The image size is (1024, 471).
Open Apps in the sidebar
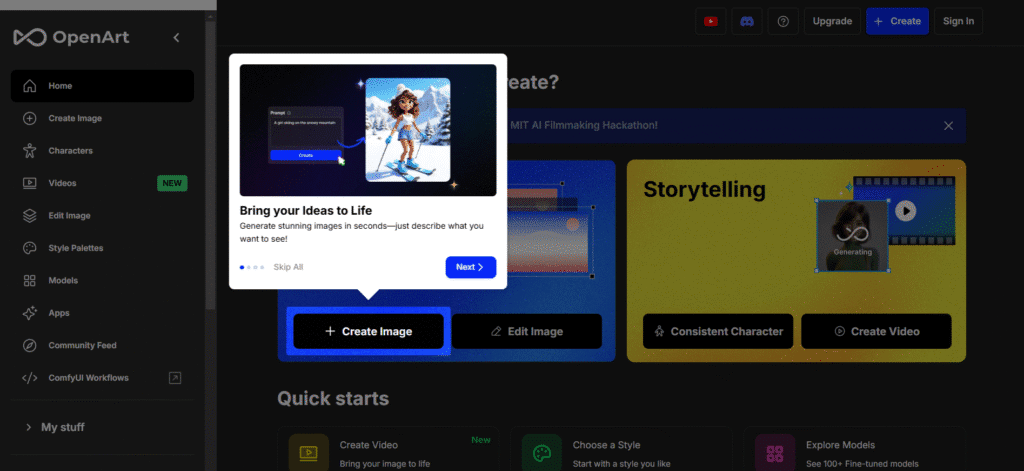pyautogui.click(x=102, y=313)
